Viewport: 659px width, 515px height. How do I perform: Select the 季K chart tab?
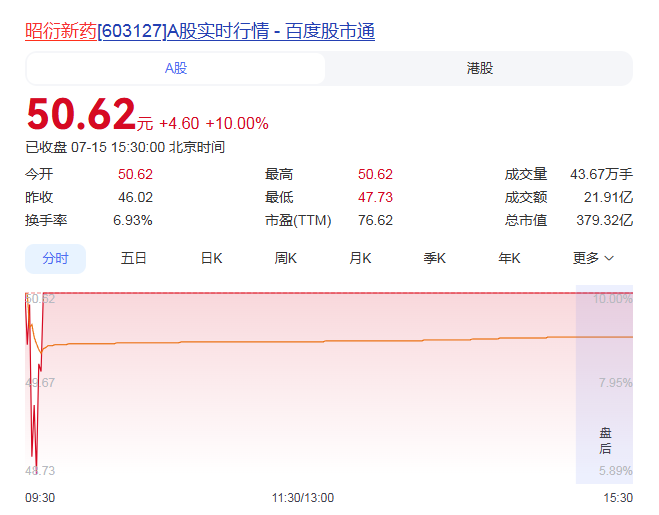(x=435, y=258)
